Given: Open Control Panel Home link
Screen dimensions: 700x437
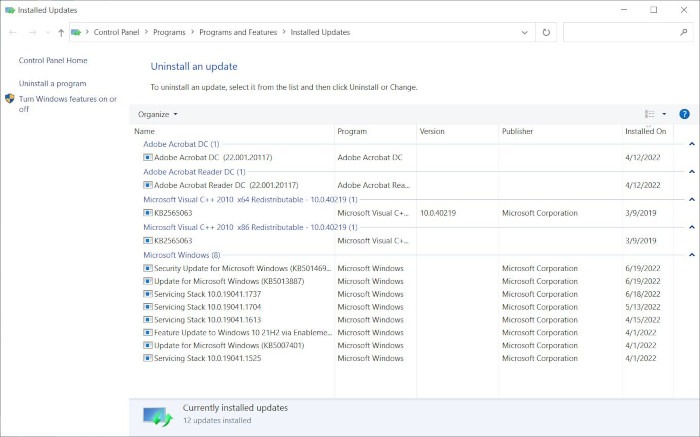Looking at the screenshot, I should [53, 60].
